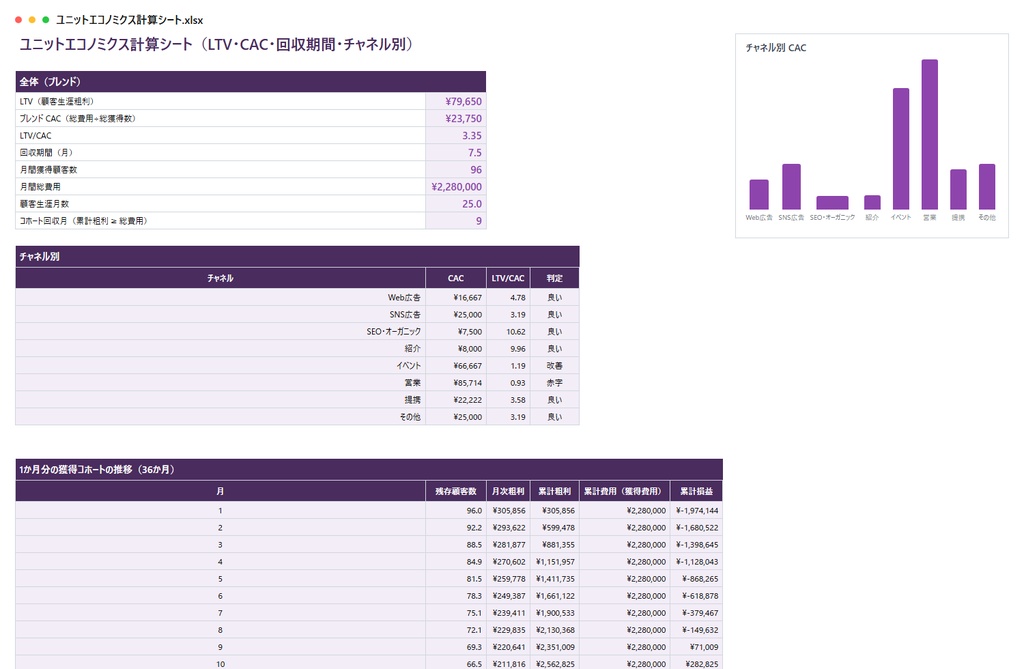Viewport: 1024px width, 669px height.
Task: Click the 提携 bar in the chart
Action: [x=958, y=189]
